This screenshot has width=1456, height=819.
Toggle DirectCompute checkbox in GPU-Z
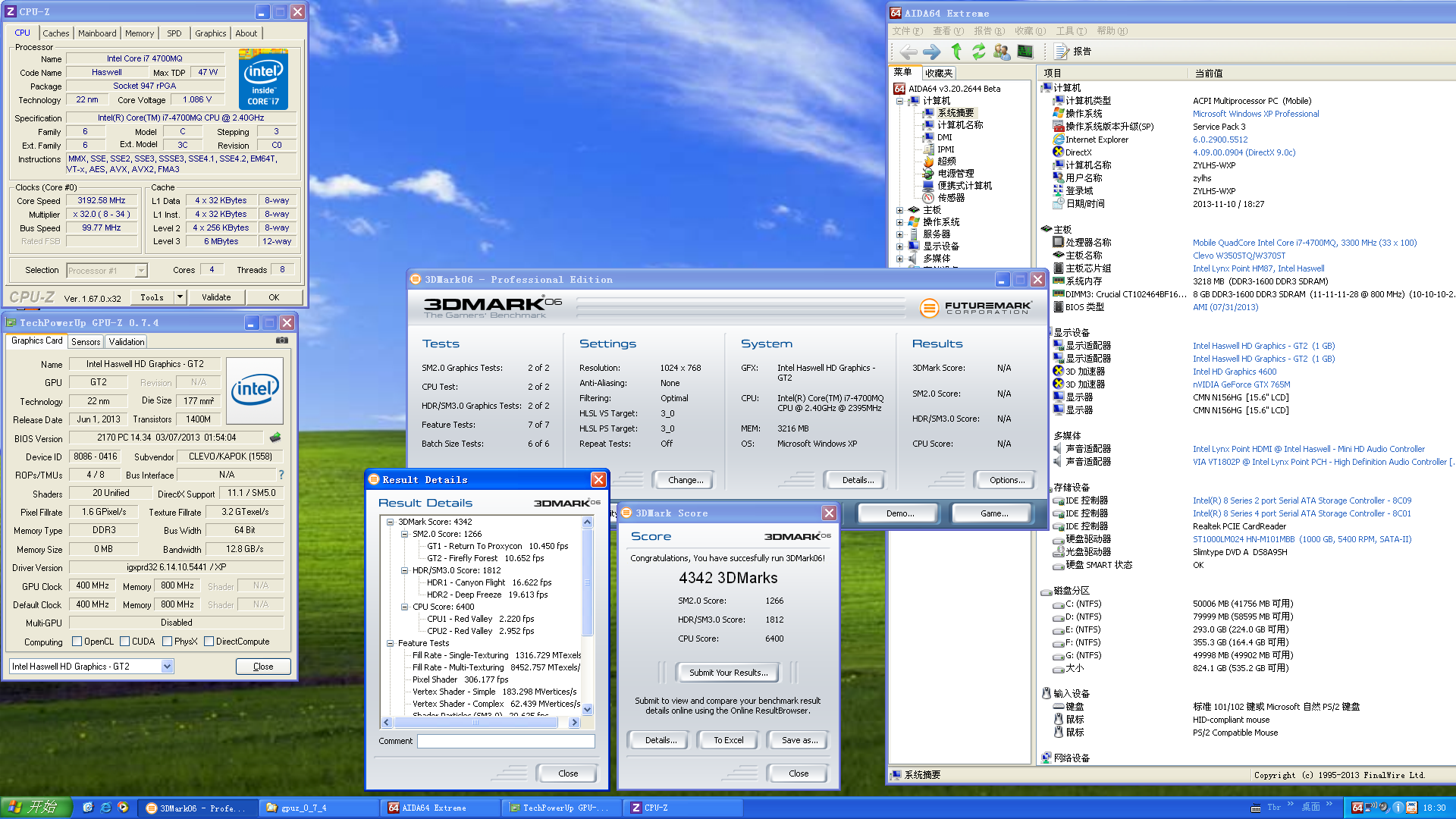[209, 642]
